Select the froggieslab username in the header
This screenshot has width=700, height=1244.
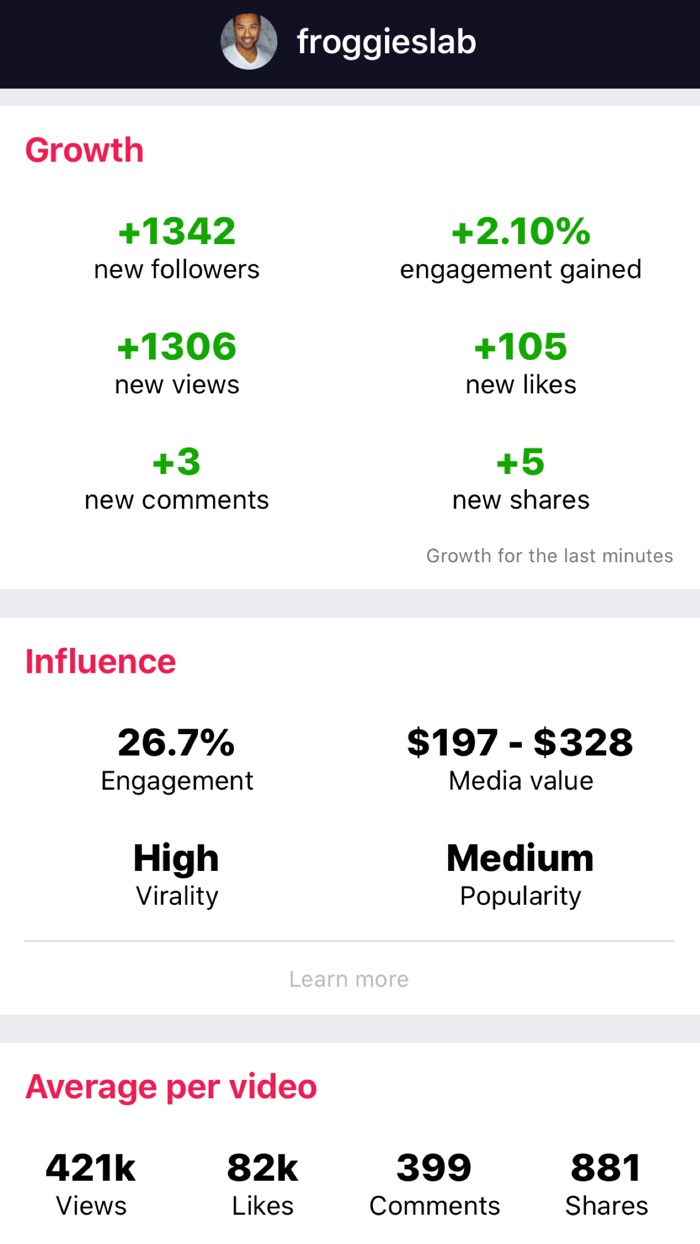tap(386, 43)
